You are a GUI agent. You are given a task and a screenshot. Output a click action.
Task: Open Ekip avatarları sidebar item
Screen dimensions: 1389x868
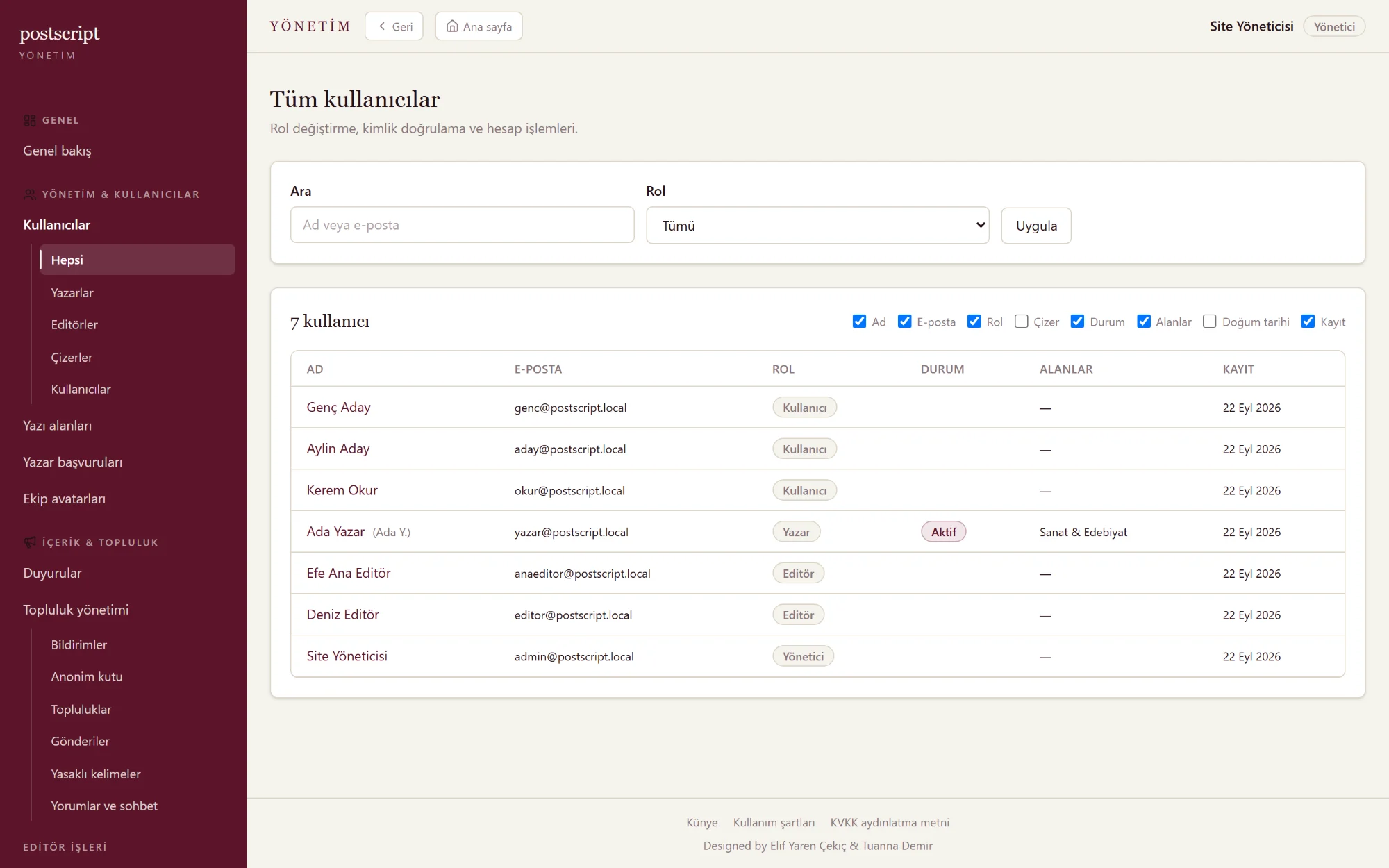tap(64, 499)
